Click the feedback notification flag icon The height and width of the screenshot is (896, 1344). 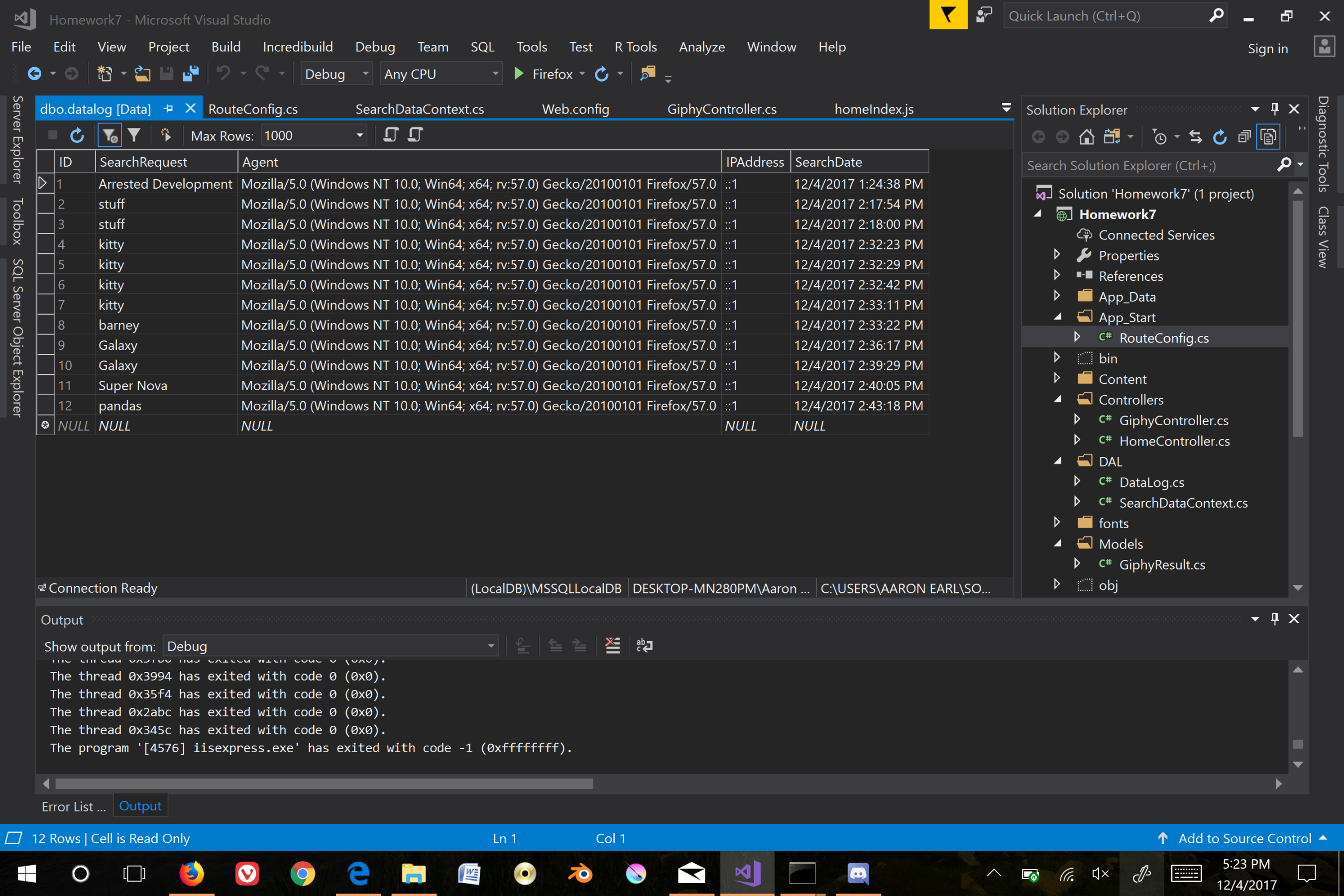(x=947, y=15)
